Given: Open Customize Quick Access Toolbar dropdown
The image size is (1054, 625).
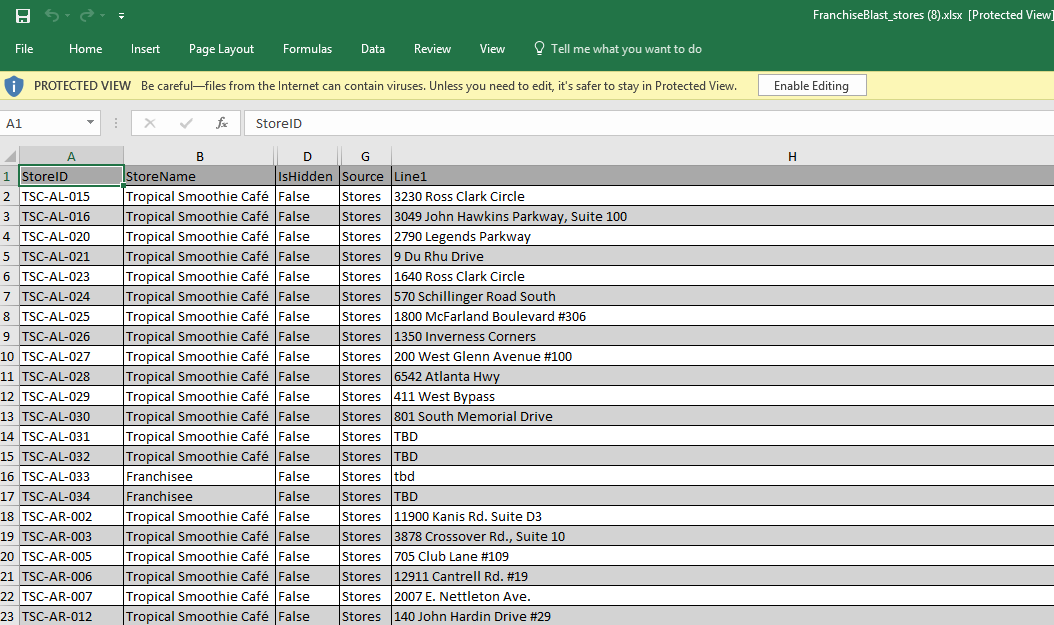Looking at the screenshot, I should point(121,15).
